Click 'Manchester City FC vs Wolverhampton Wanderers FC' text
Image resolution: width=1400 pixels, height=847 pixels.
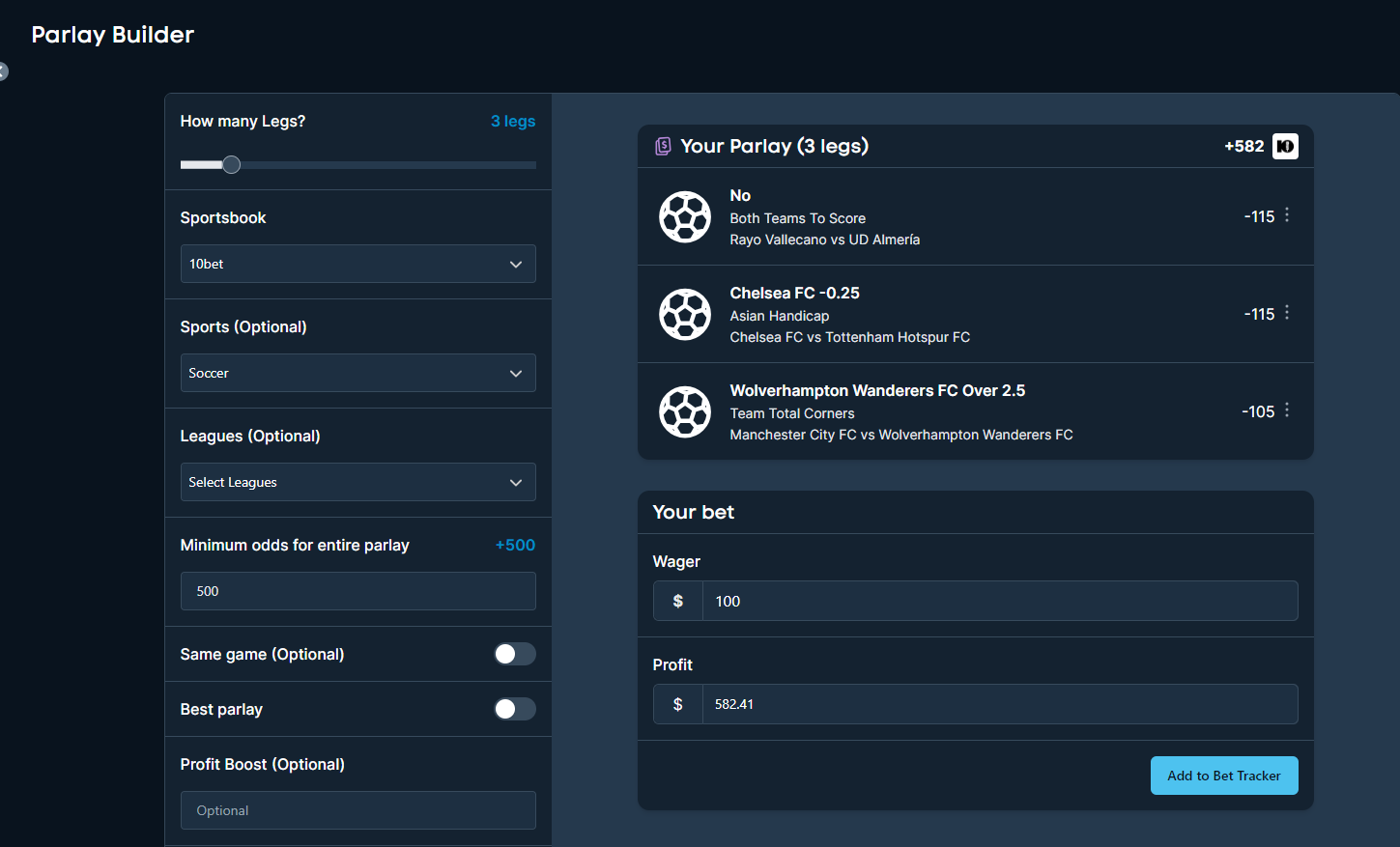901,435
